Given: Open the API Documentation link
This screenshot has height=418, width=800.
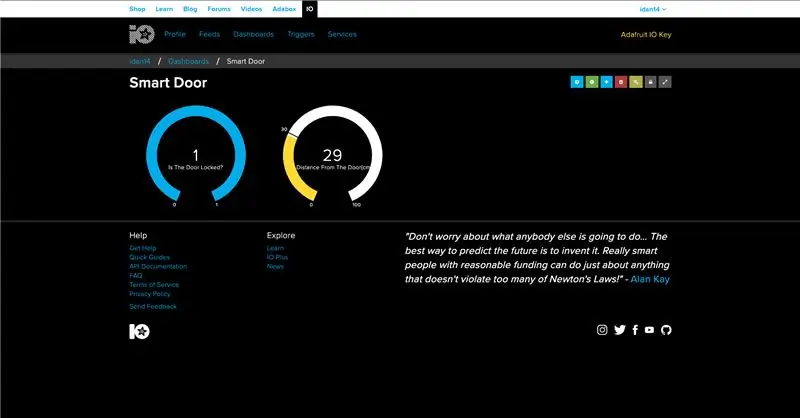Looking at the screenshot, I should (x=158, y=266).
